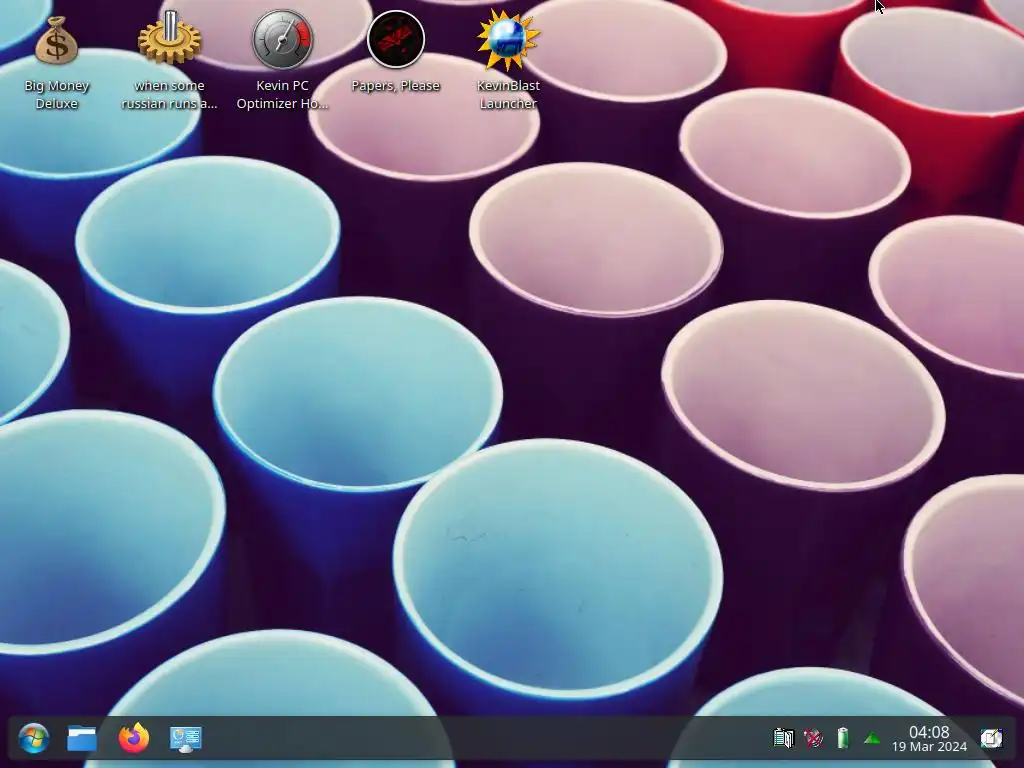Launch Firefox from the taskbar

click(x=134, y=738)
